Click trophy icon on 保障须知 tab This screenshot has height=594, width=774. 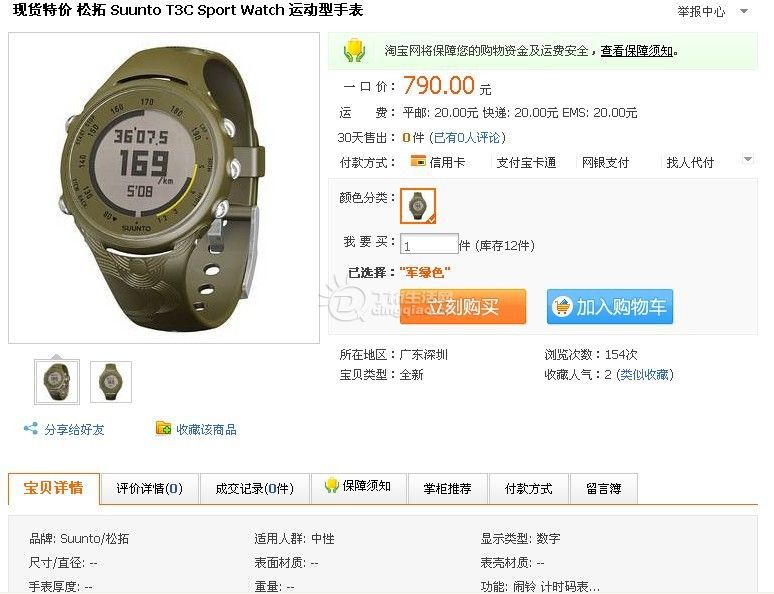point(332,486)
